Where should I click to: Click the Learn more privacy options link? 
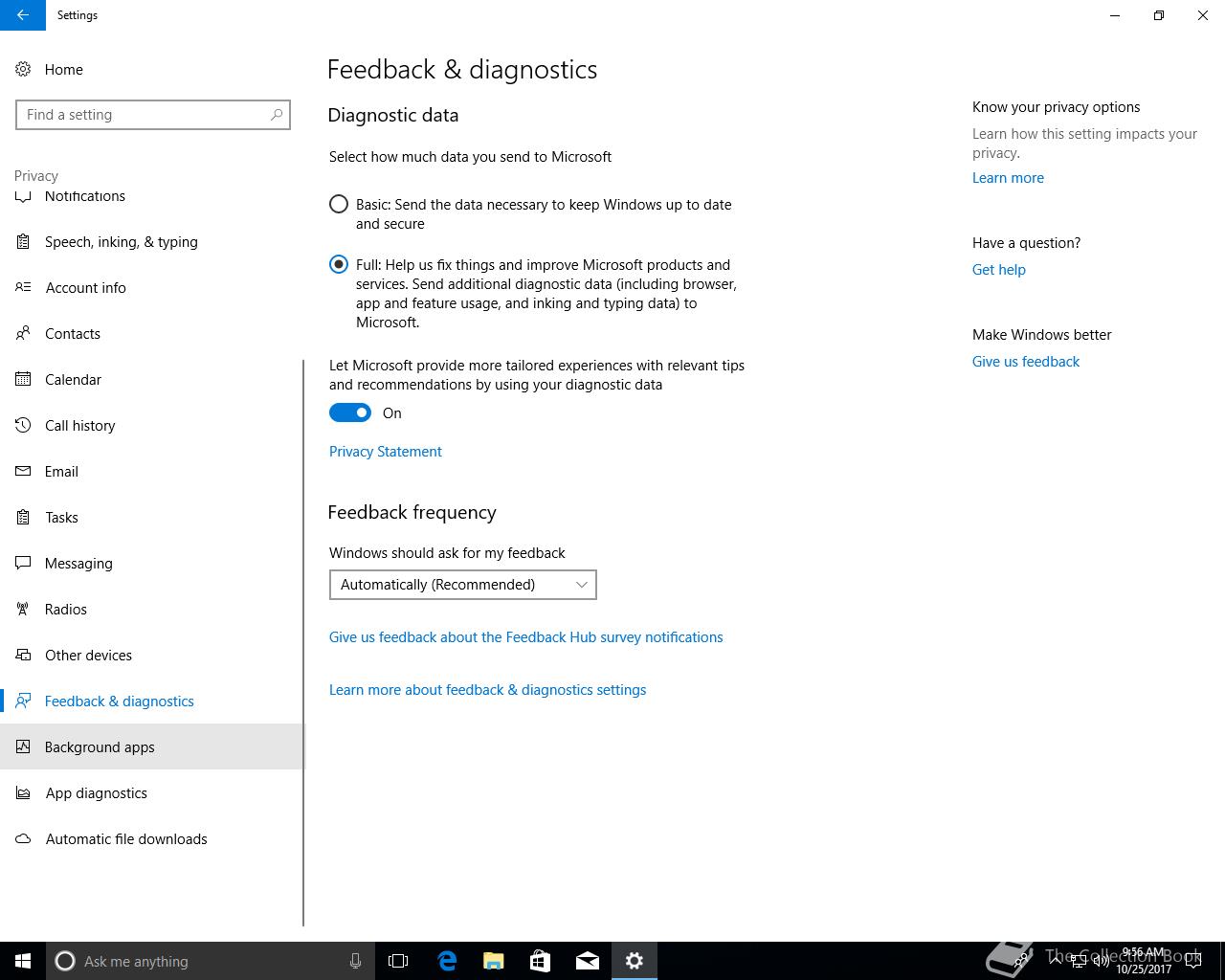coord(1009,178)
